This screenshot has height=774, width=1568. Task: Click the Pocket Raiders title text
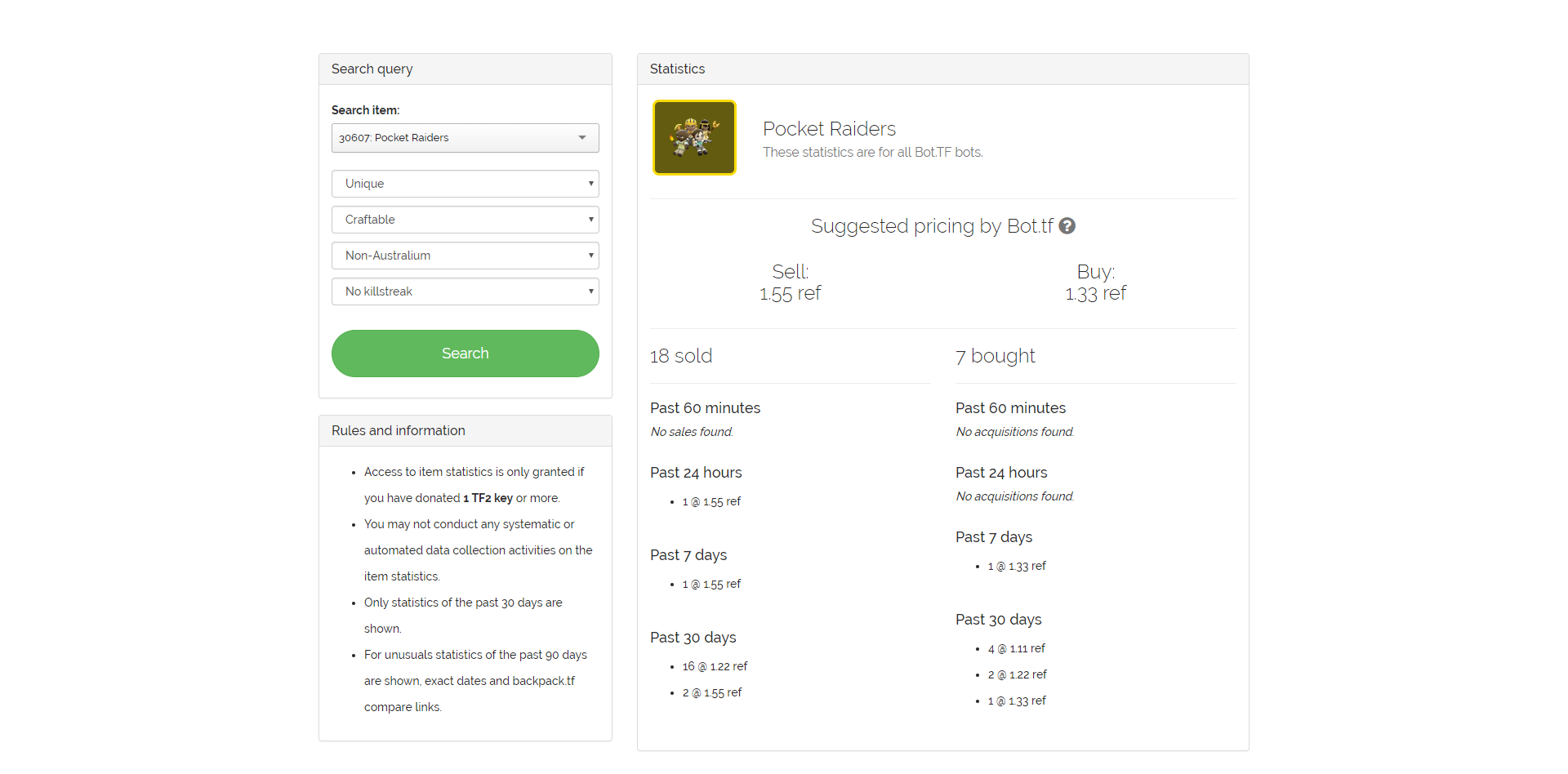pyautogui.click(x=829, y=129)
